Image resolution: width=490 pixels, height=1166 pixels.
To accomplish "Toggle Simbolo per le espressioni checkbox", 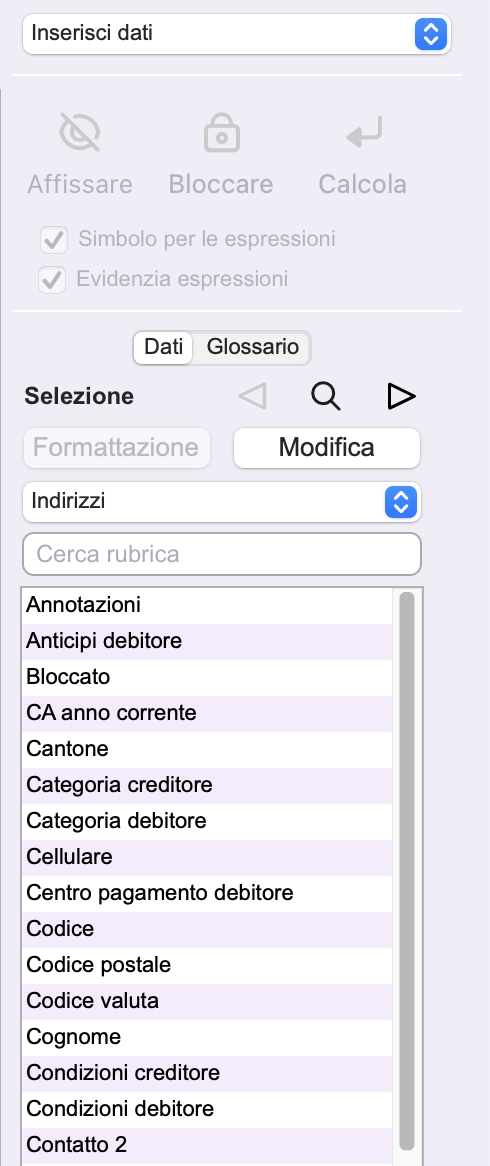I will (x=54, y=239).
